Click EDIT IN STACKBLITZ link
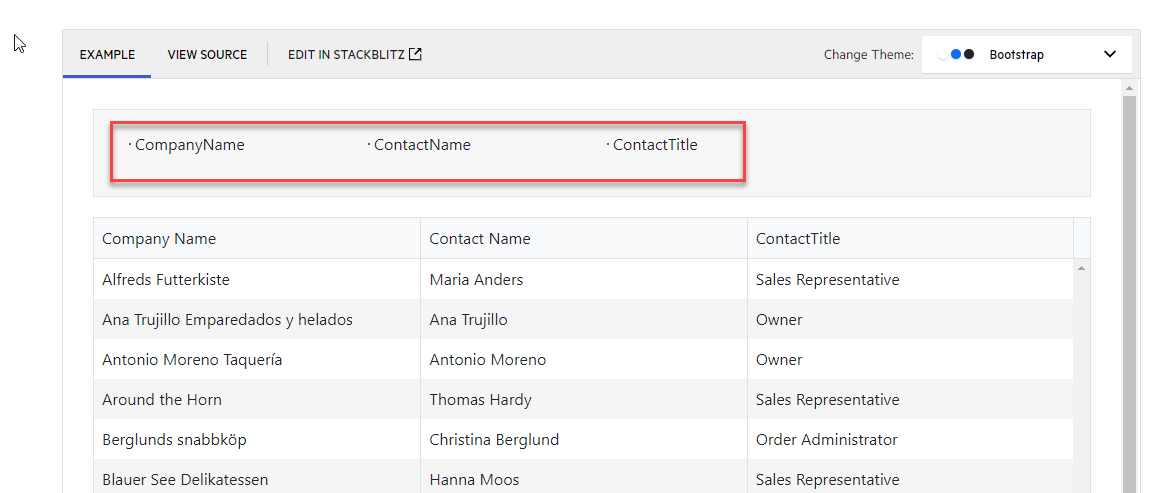1170x493 pixels. point(346,55)
